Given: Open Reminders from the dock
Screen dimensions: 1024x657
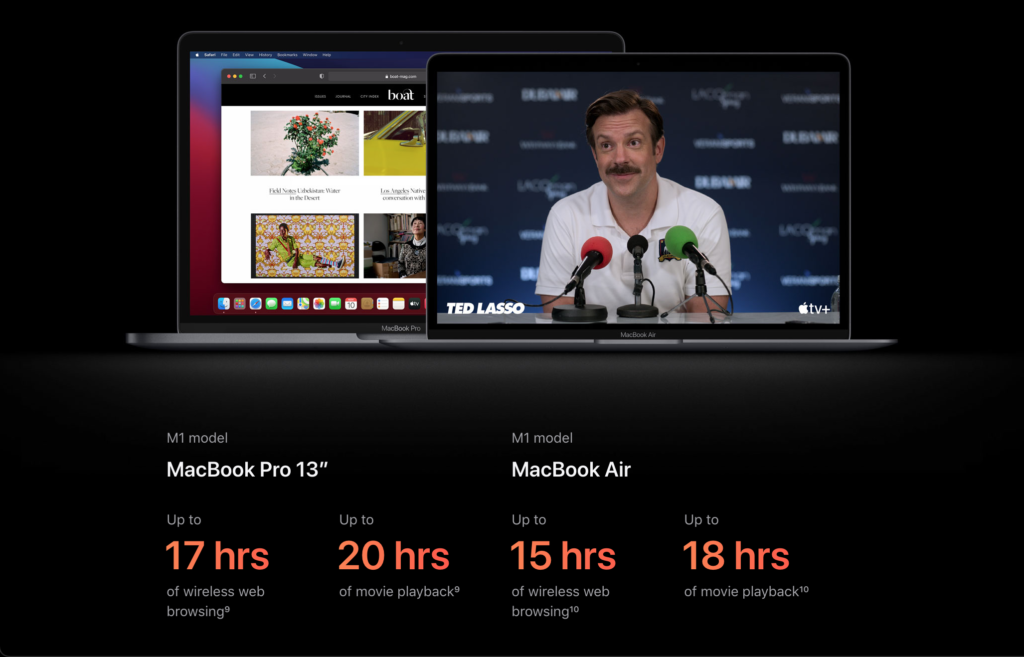Looking at the screenshot, I should coord(383,304).
